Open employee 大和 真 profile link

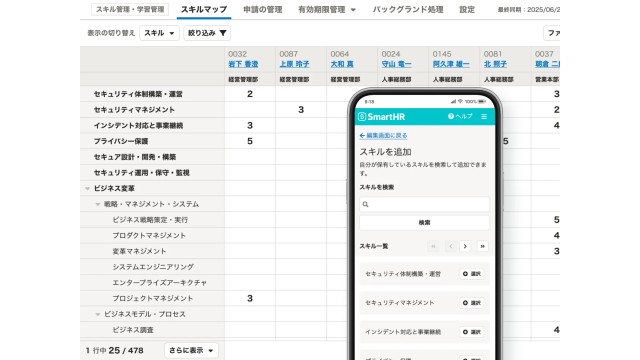point(342,64)
